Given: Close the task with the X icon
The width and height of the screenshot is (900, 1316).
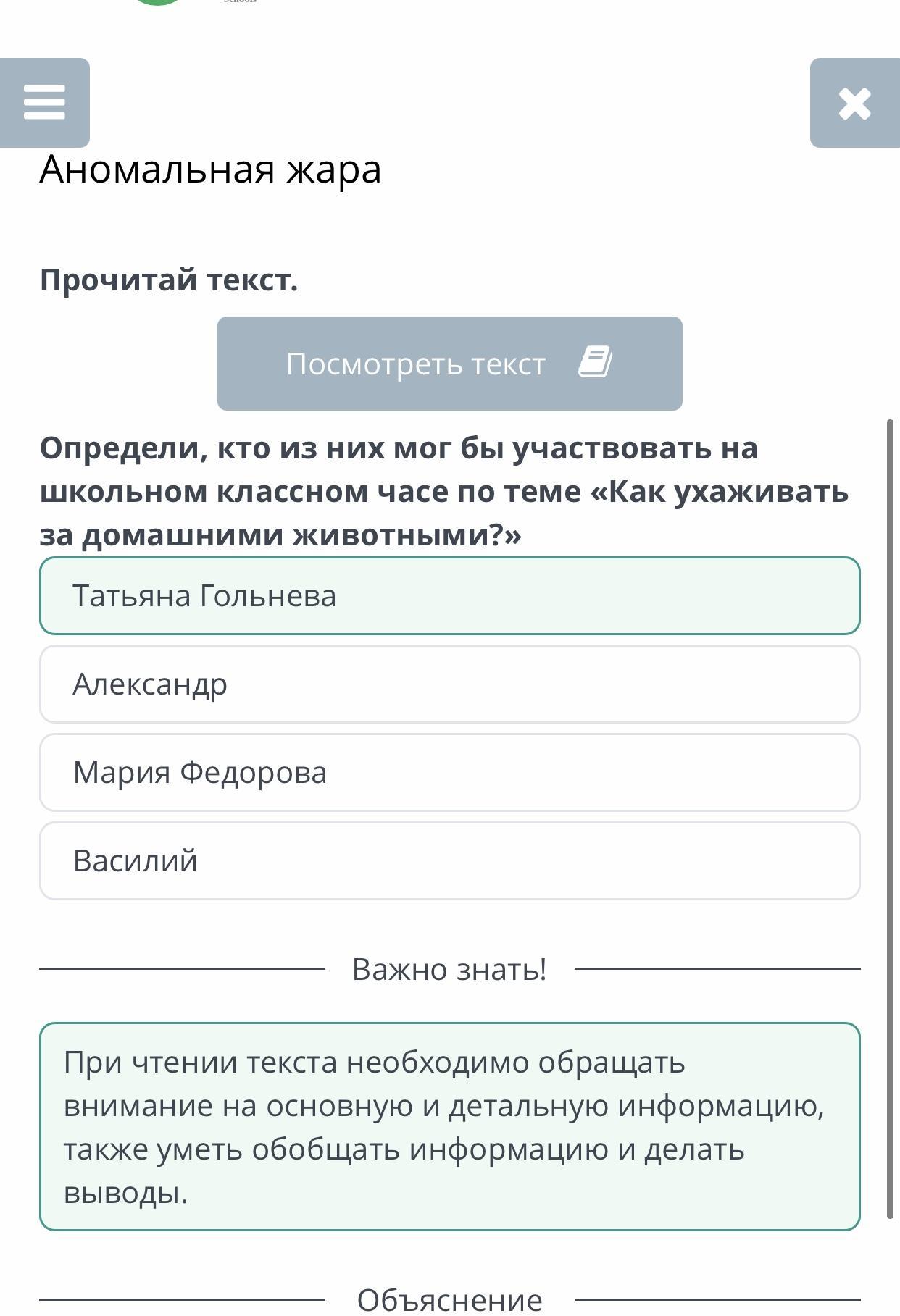Looking at the screenshot, I should [854, 103].
